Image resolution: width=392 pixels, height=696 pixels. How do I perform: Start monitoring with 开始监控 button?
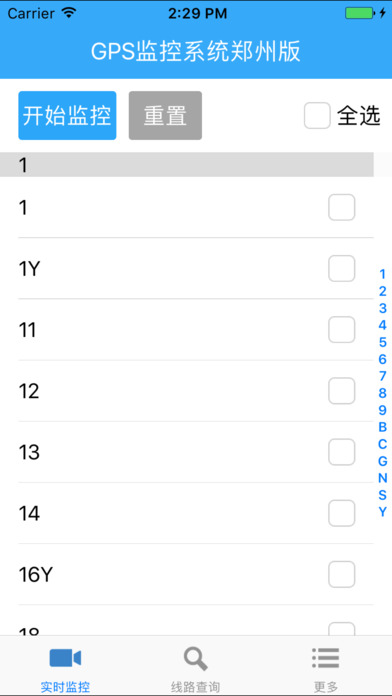click(x=67, y=115)
